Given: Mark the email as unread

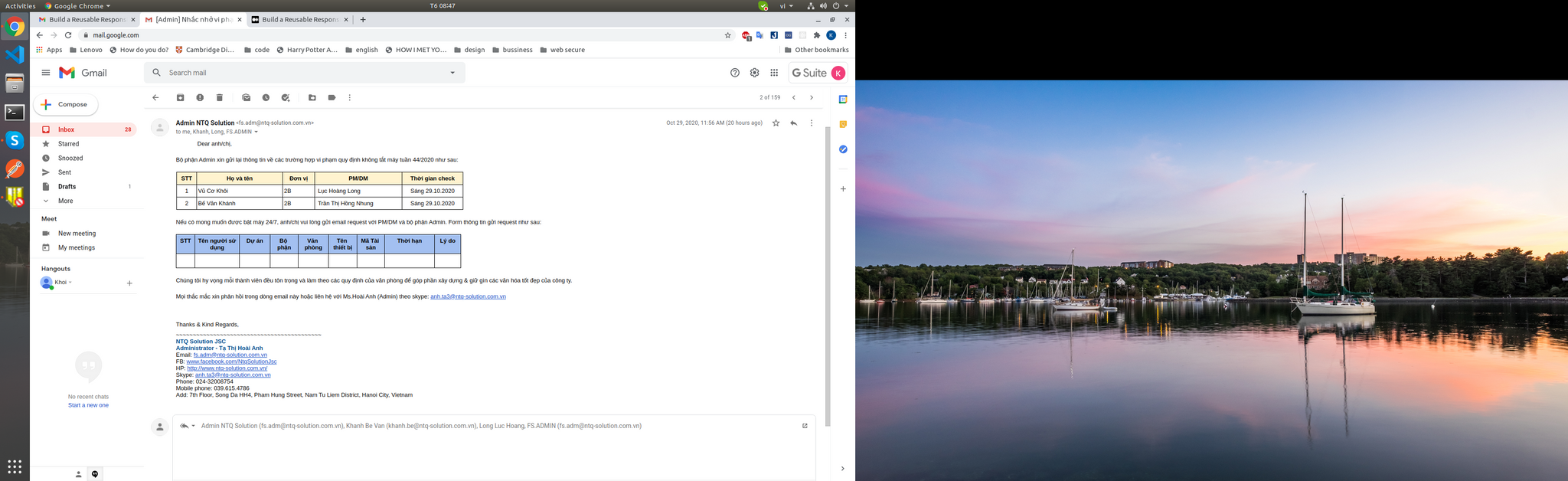Looking at the screenshot, I should [x=246, y=98].
